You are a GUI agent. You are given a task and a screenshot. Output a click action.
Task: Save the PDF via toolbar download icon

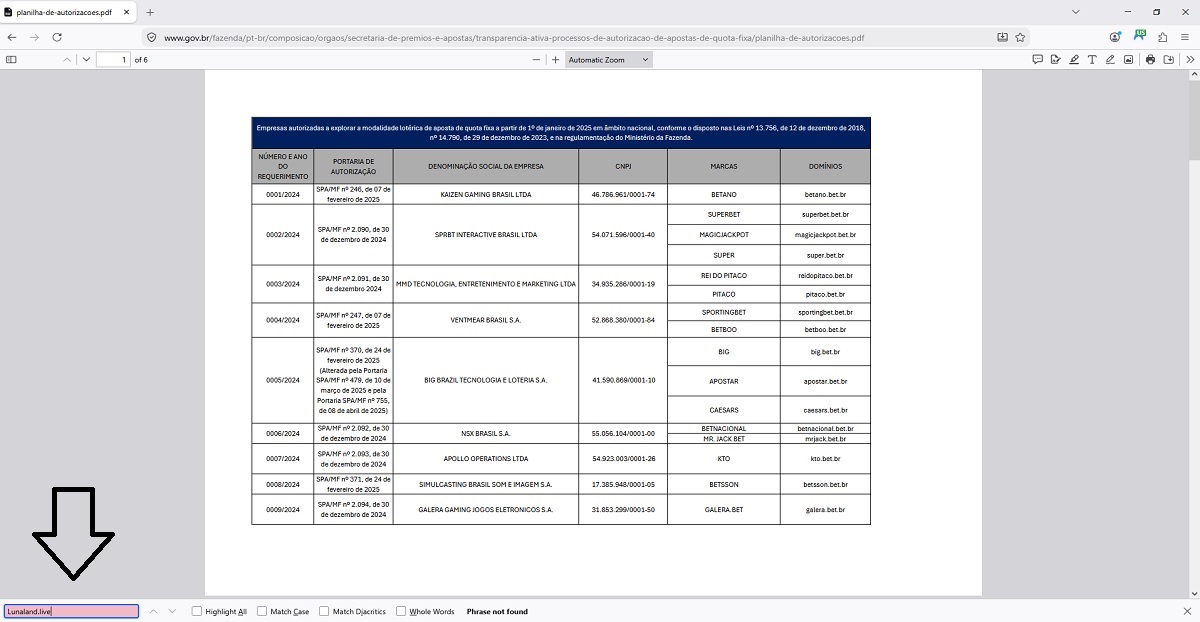1169,60
